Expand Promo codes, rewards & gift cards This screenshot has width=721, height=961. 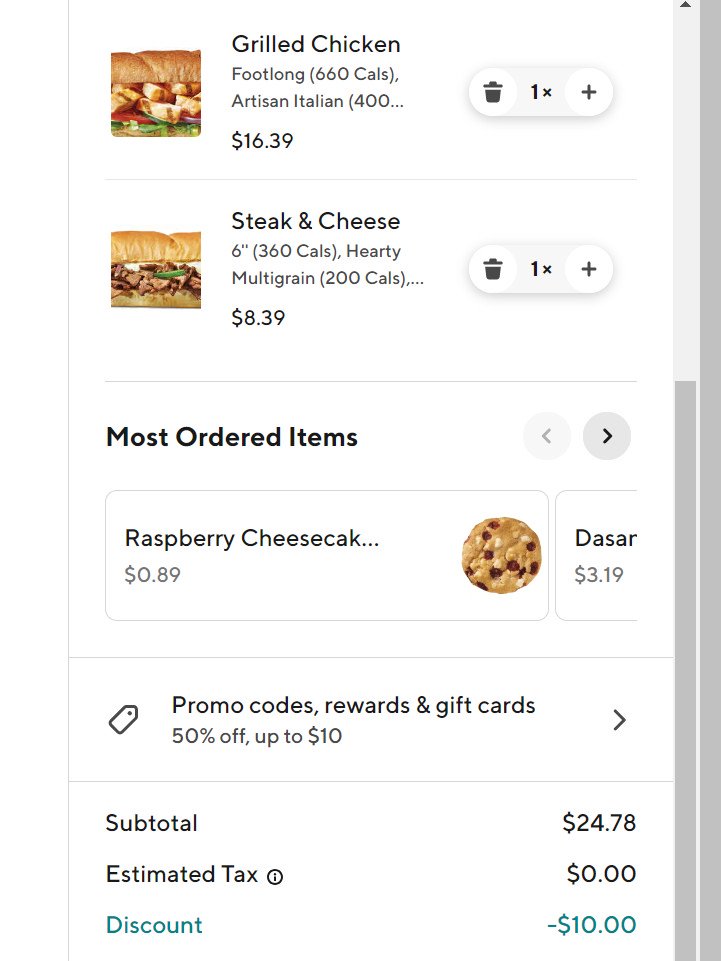[x=371, y=720]
